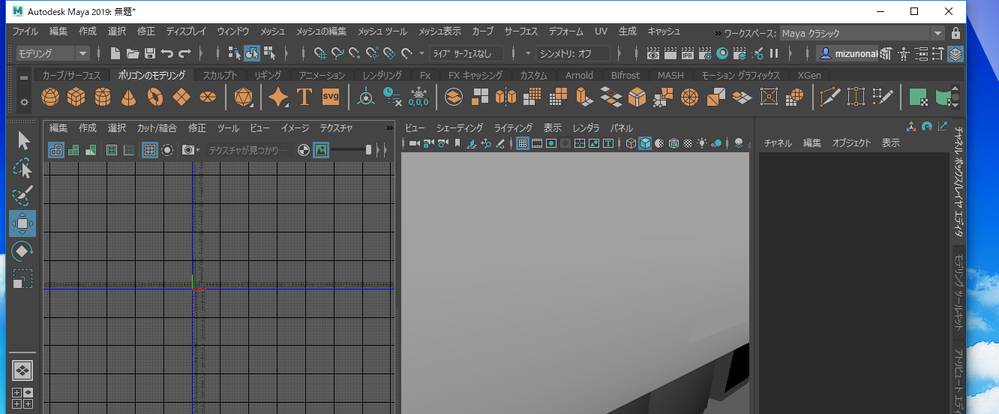The height and width of the screenshot is (414, 999).
Task: Open a scene with folder icon
Action: click(133, 54)
